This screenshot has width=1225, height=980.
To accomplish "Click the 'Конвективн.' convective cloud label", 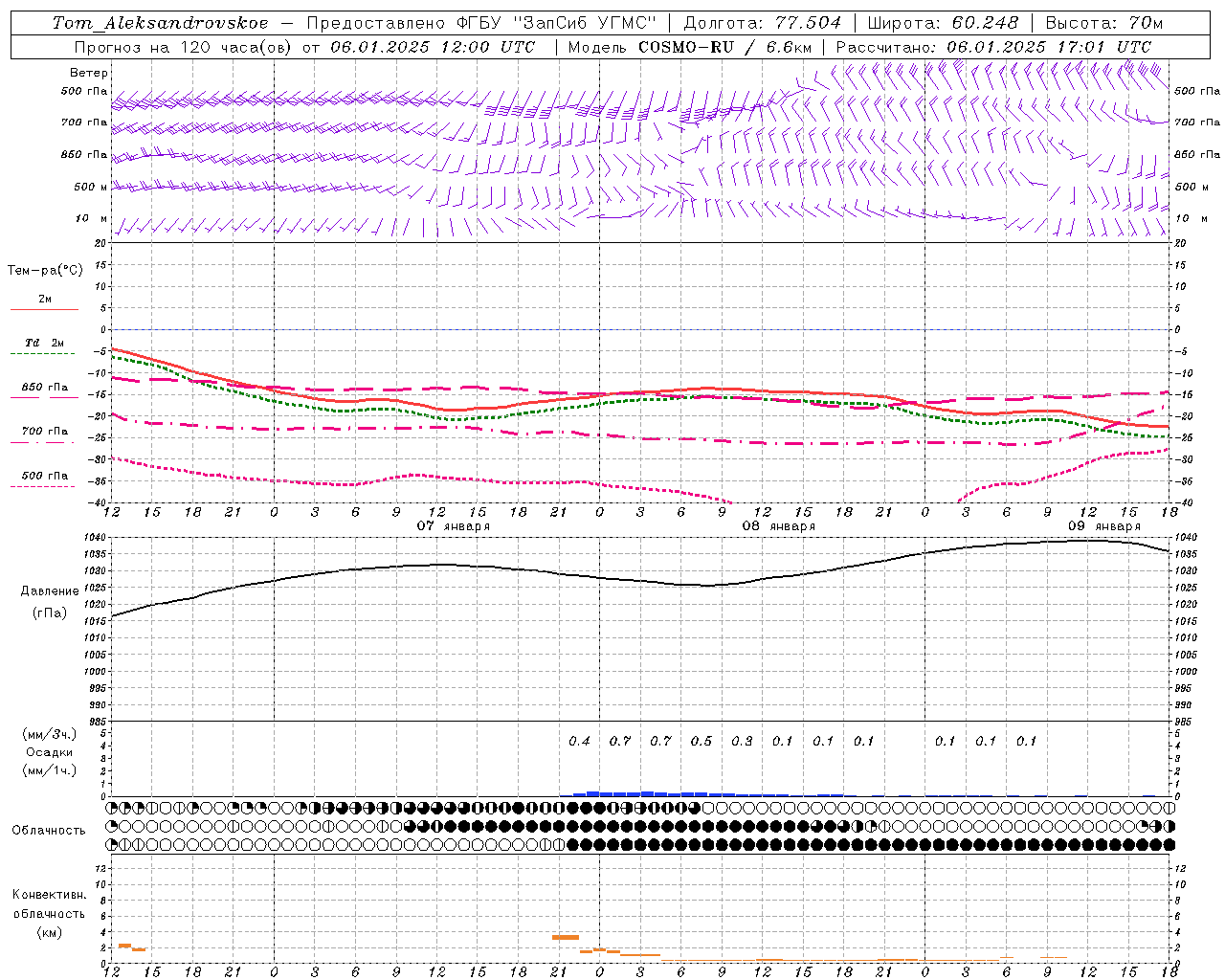I will [x=50, y=895].
